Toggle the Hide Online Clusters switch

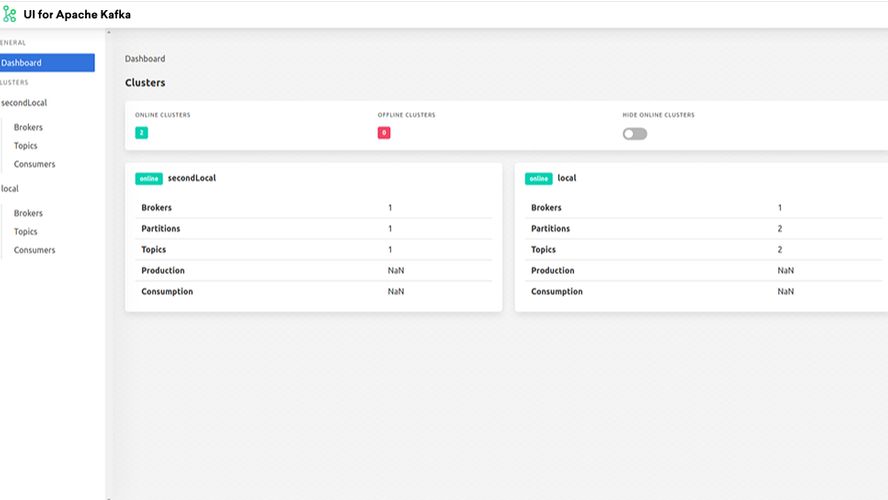click(634, 134)
